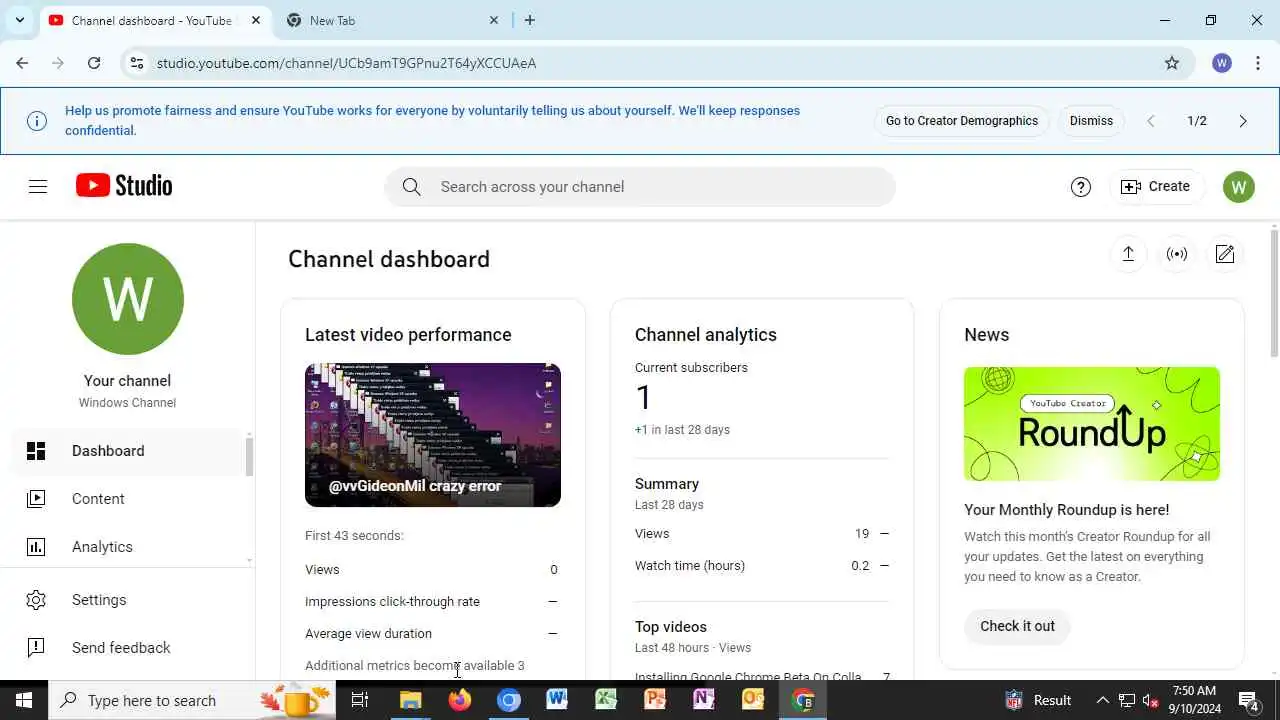Reload the page

click(94, 63)
